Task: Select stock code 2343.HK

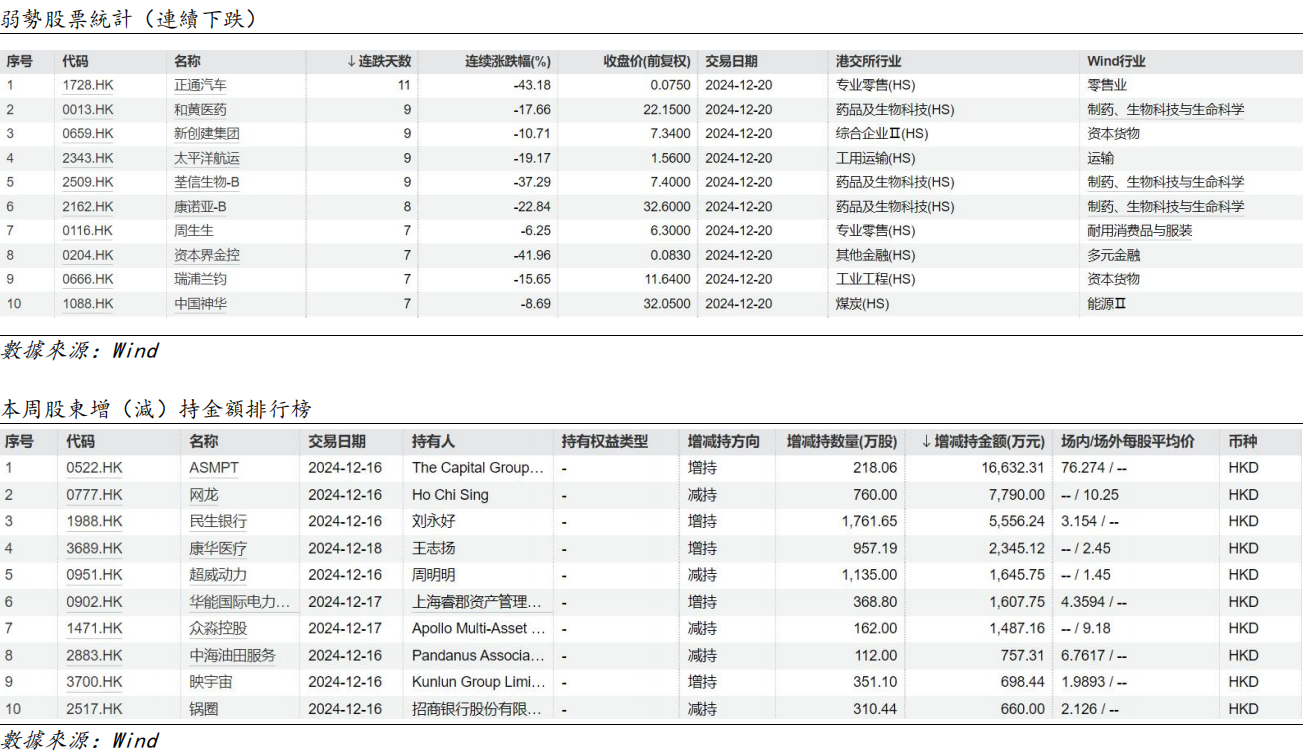Action: tap(88, 158)
